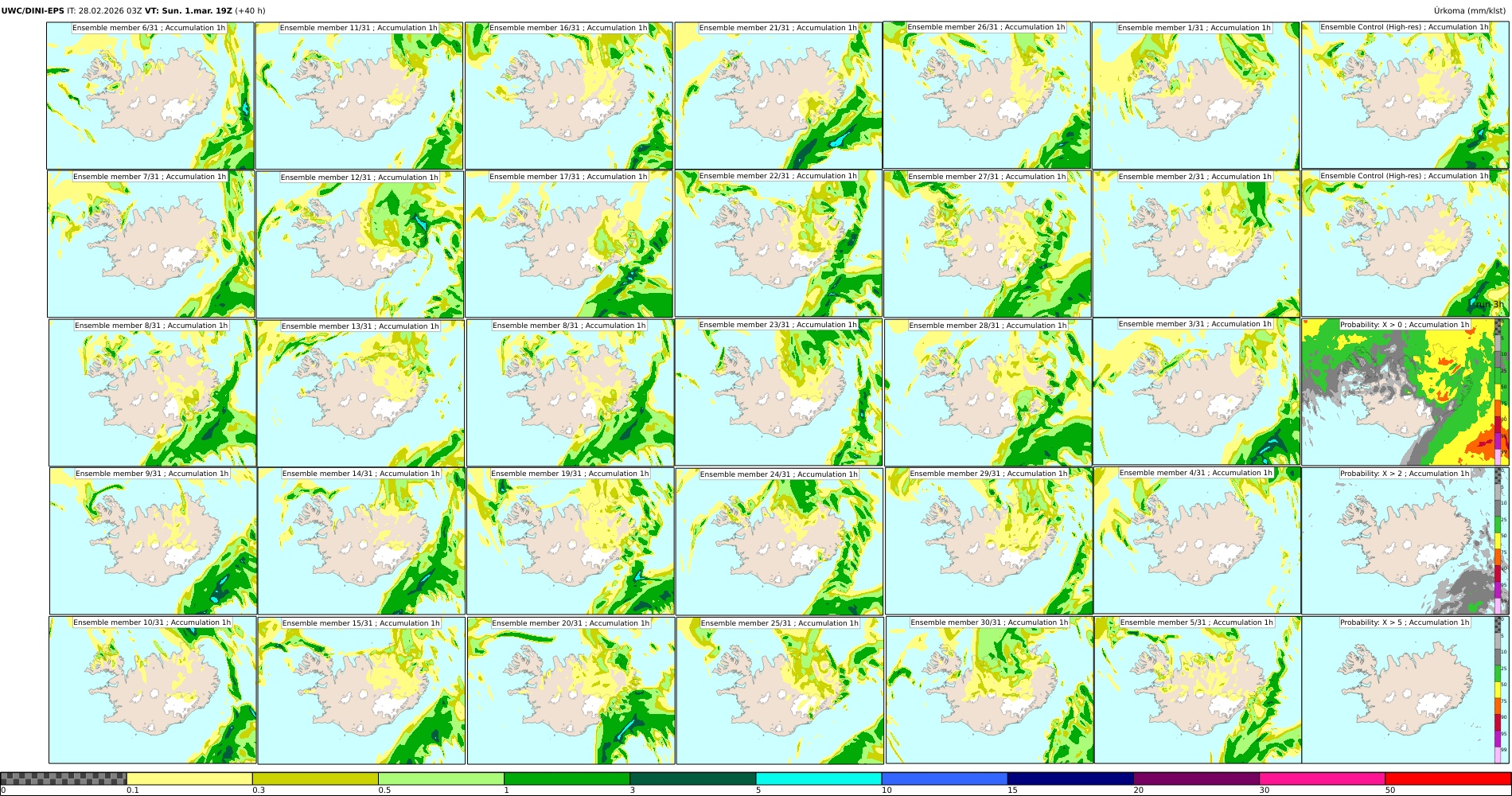
Task: Choose the Ensemble member 12/31 panel
Action: (x=360, y=244)
